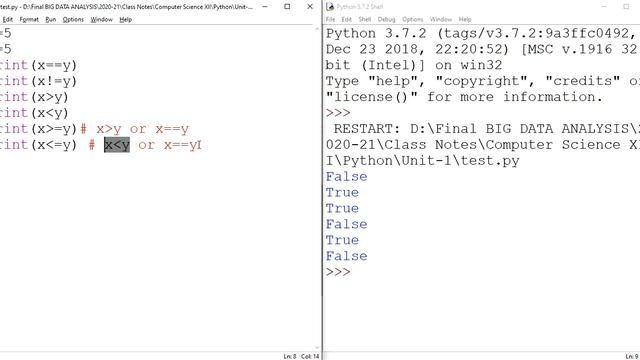Open the File menu in Python Shell
The height and width of the screenshot is (360, 640).
[x=330, y=19]
